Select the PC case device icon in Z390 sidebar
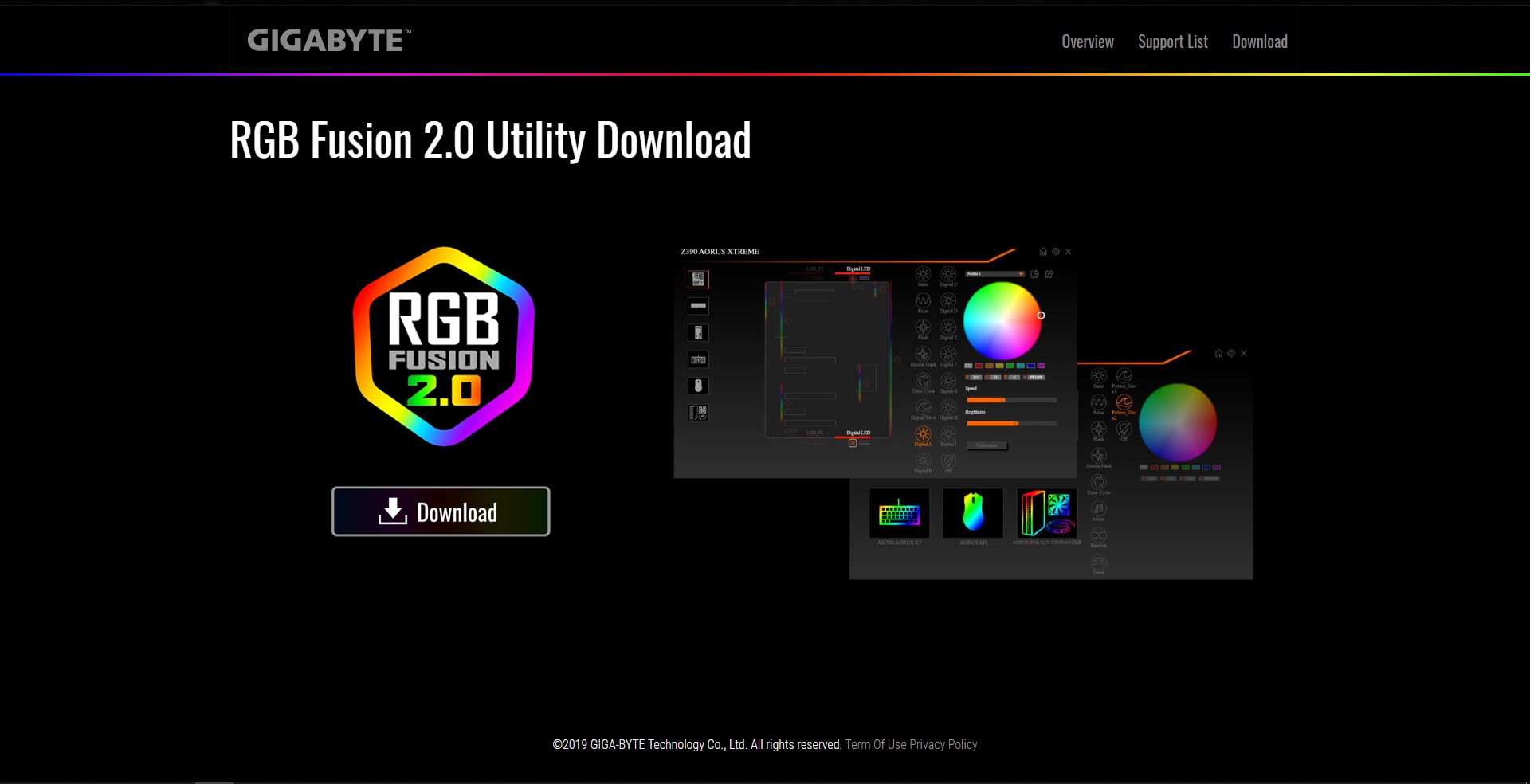This screenshot has height=784, width=1530. pyautogui.click(x=698, y=333)
